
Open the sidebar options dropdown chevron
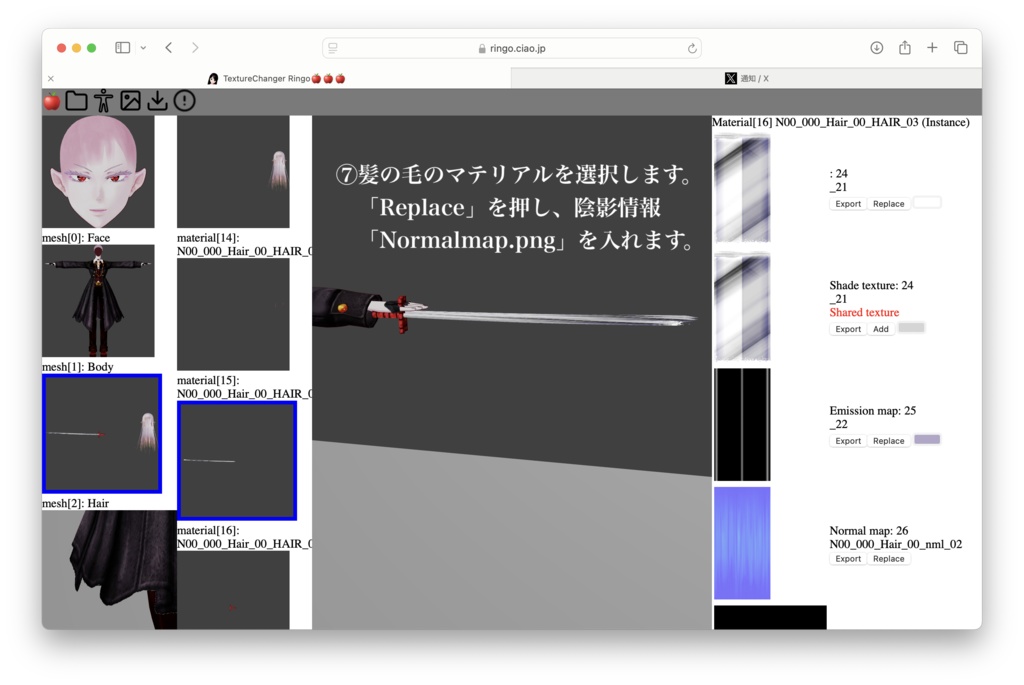(142, 48)
